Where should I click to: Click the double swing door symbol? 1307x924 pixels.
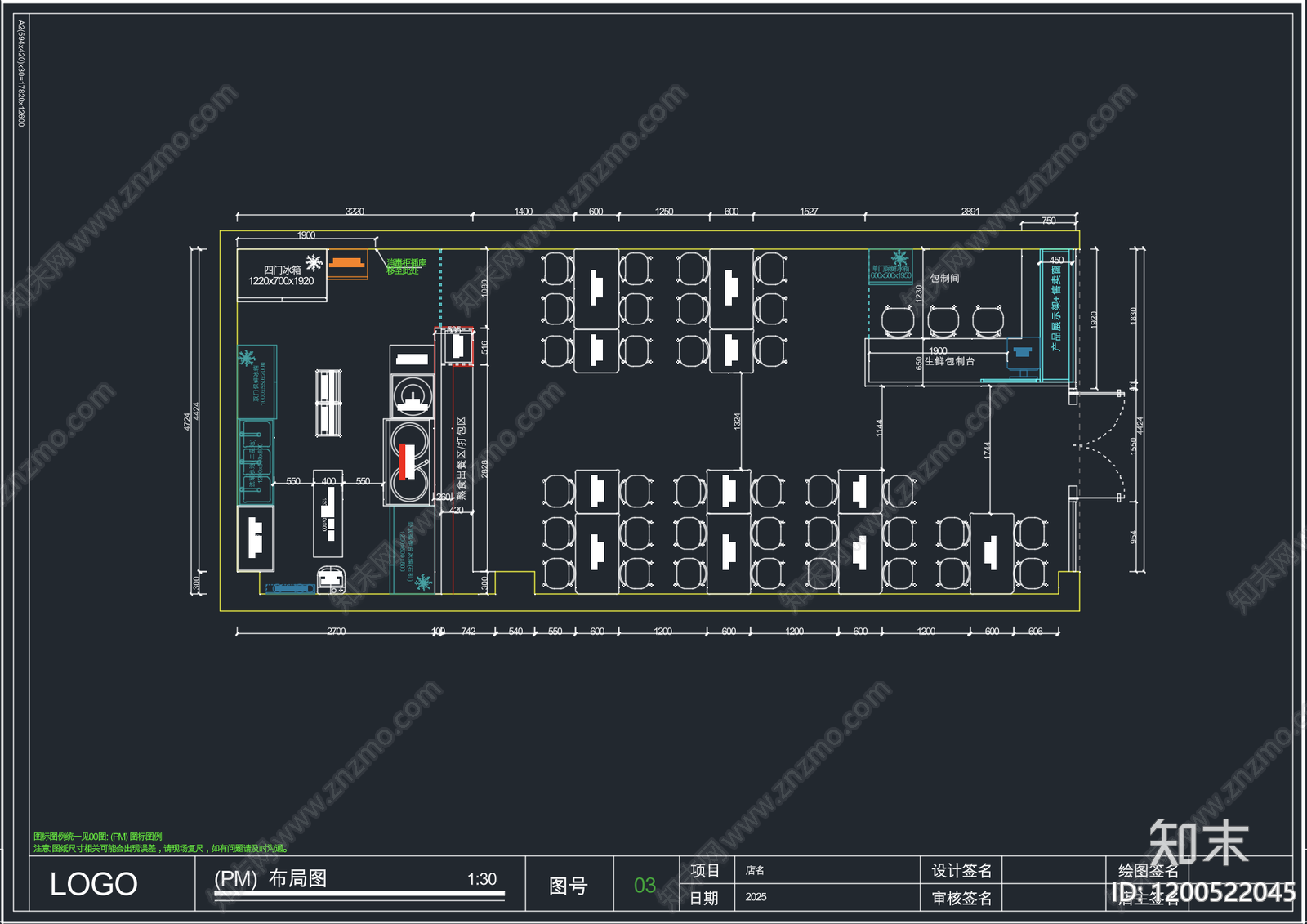[1100, 444]
